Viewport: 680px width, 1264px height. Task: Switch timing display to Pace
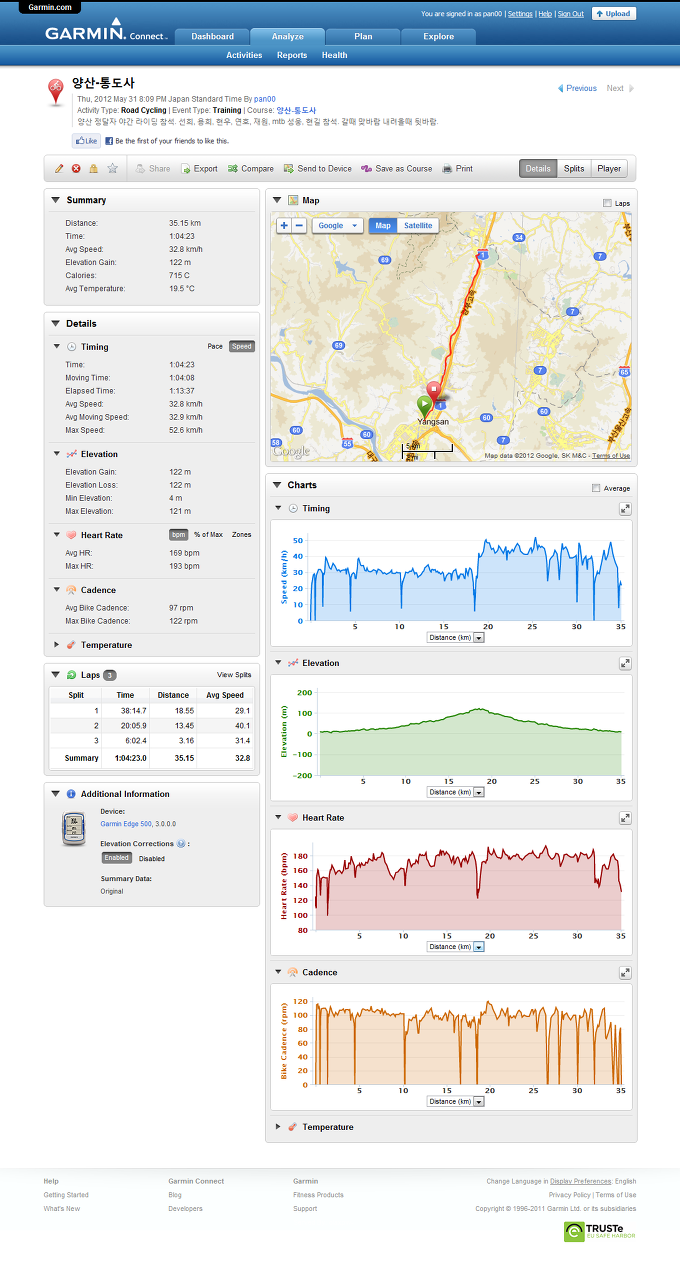[215, 346]
